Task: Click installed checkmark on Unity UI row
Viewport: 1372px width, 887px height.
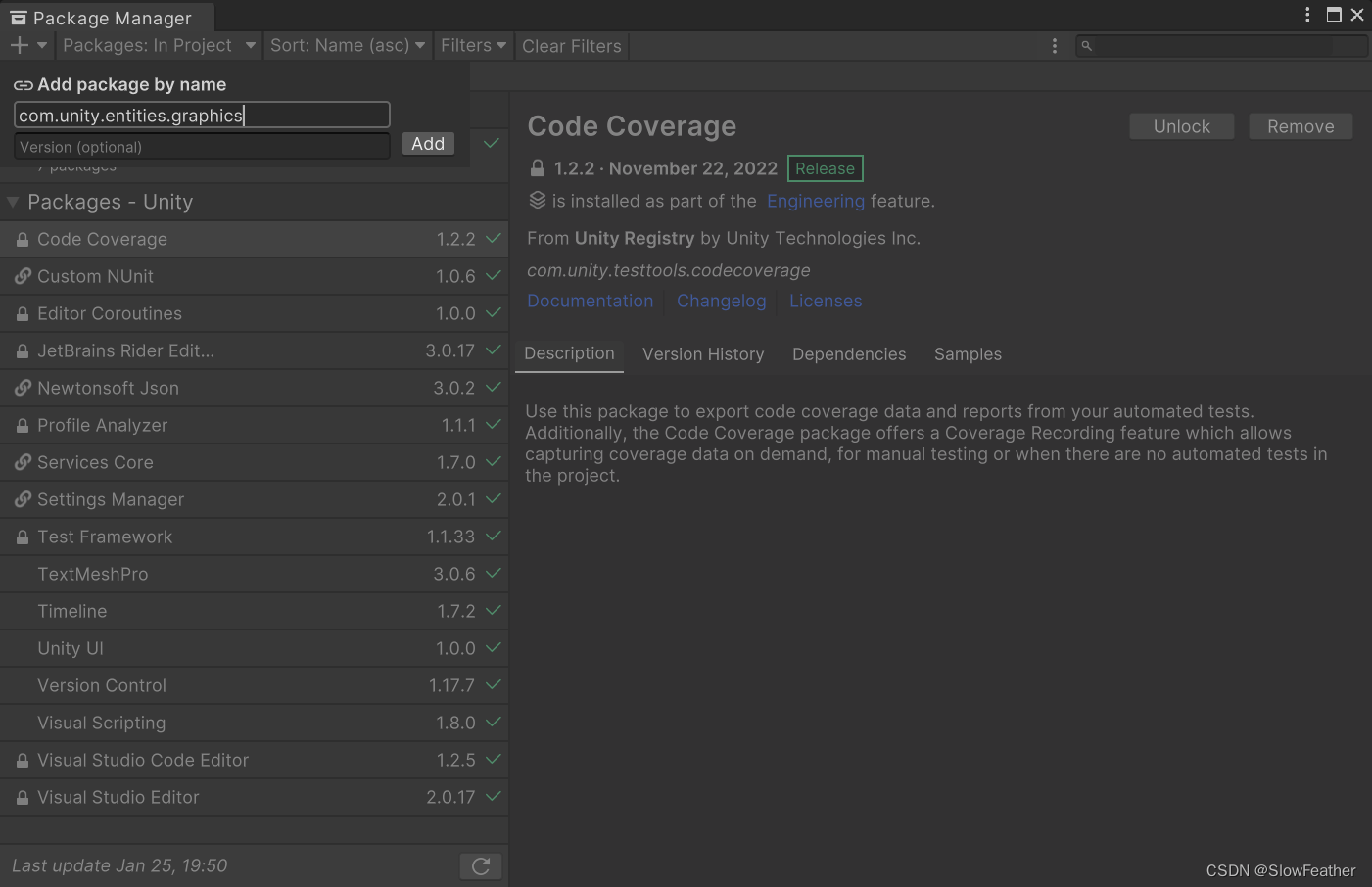Action: (x=494, y=647)
